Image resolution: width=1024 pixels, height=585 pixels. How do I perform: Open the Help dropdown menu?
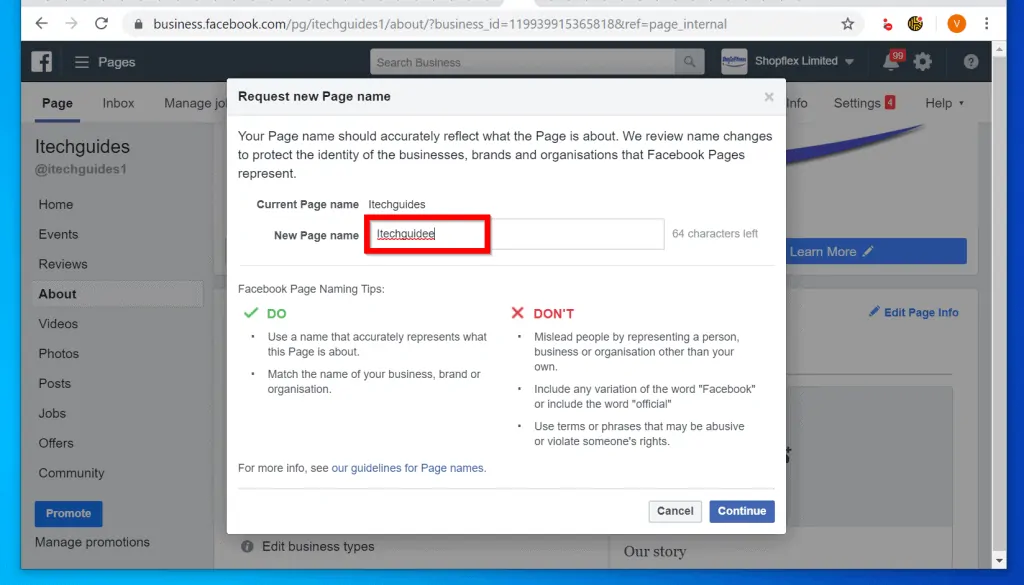tap(944, 103)
